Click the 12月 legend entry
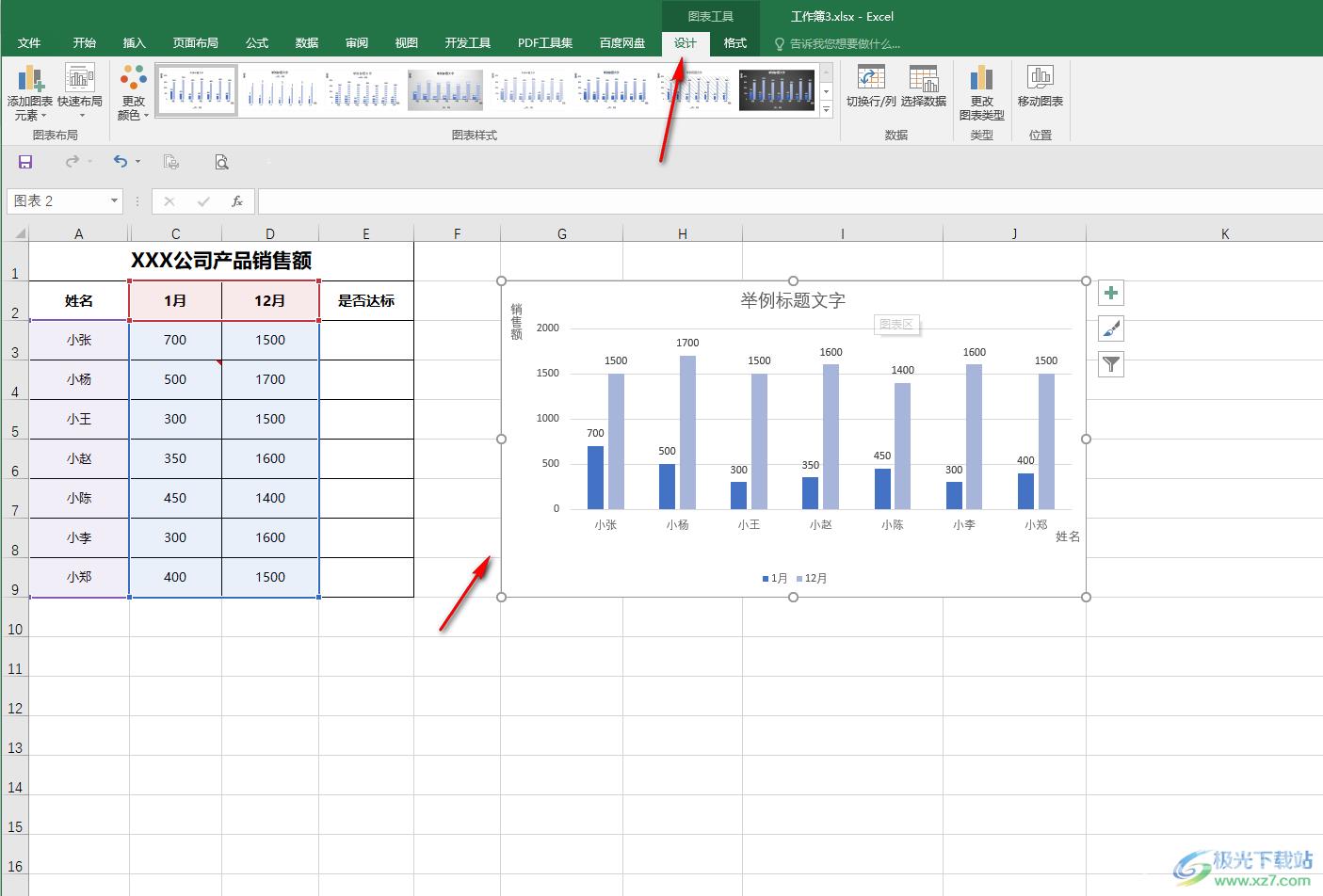 pos(812,579)
